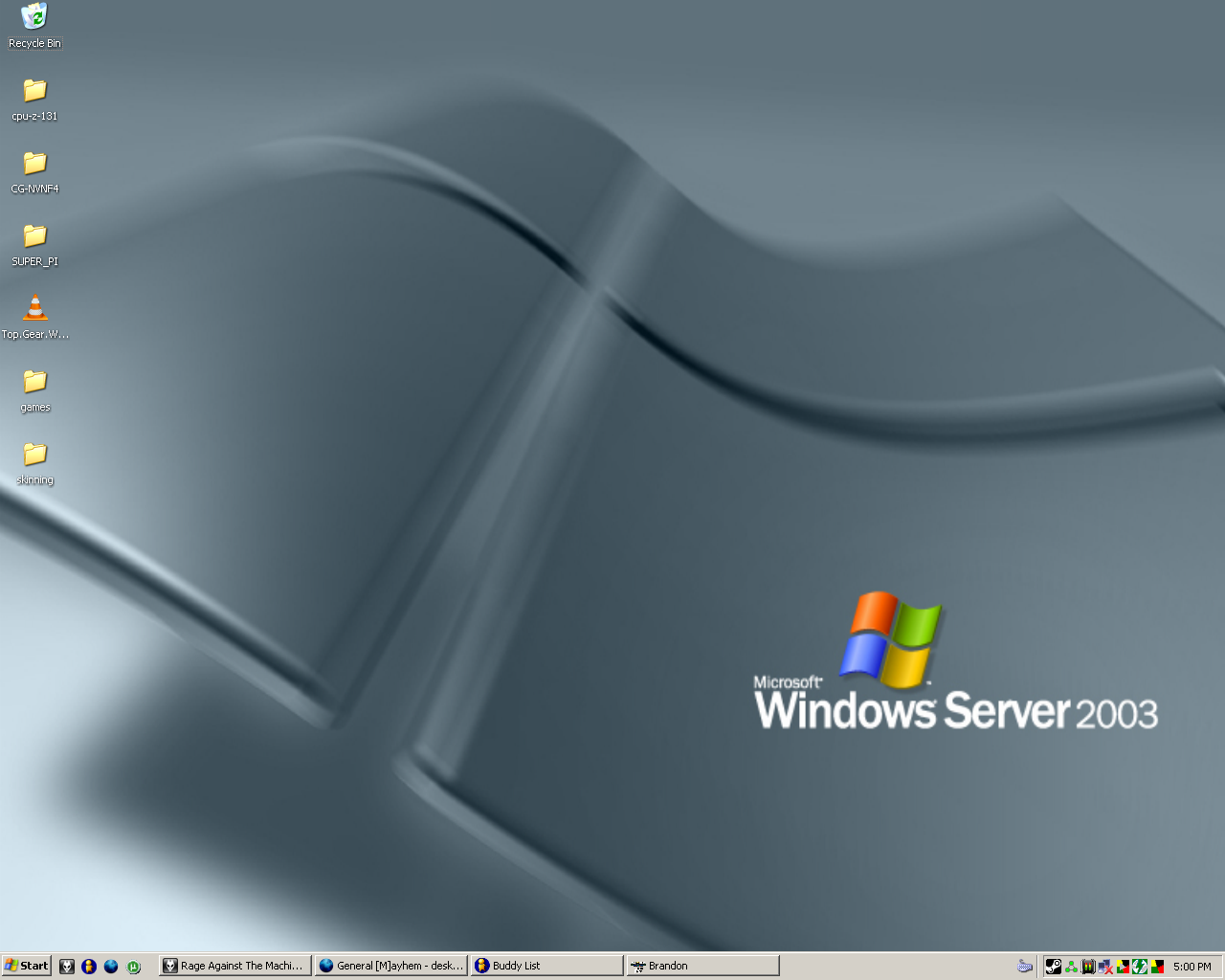Switch to General [M]ayhem browser taskbar window
The width and height of the screenshot is (1225, 980).
click(391, 966)
